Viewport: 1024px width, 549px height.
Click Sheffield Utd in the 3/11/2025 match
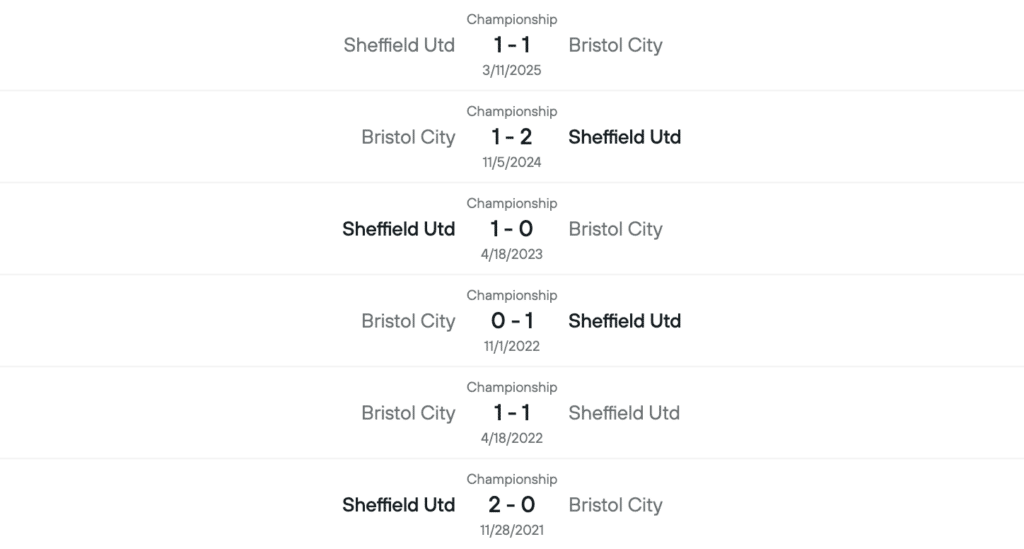click(399, 45)
